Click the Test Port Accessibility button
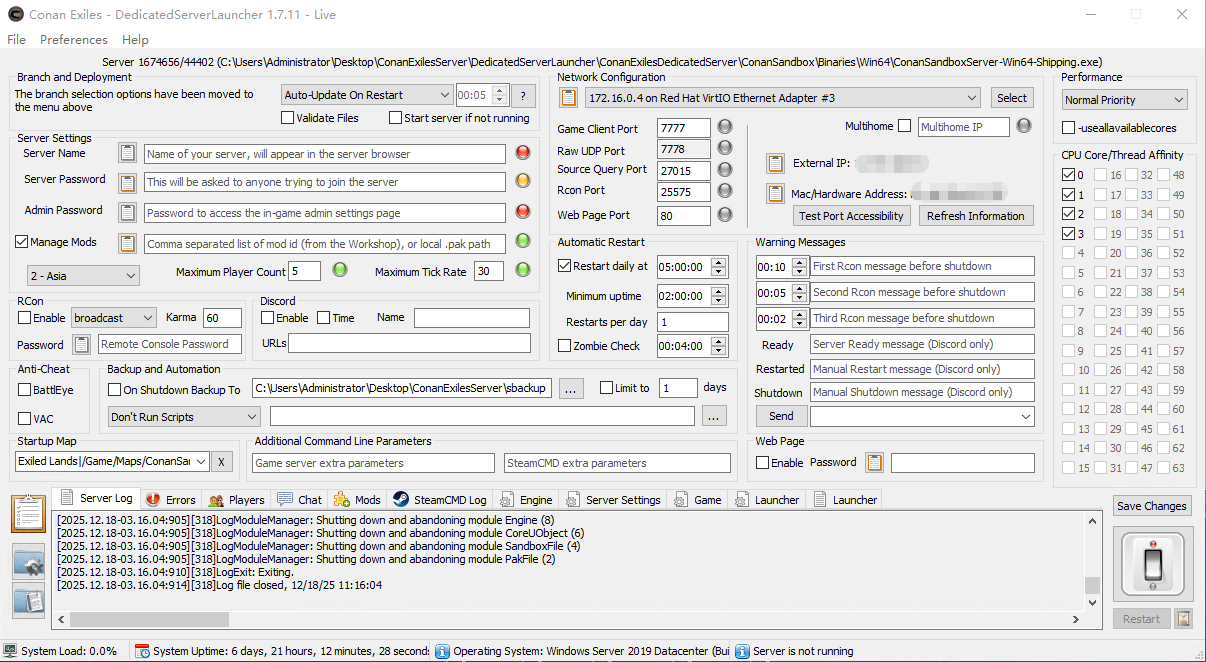The width and height of the screenshot is (1206, 662). 851,216
